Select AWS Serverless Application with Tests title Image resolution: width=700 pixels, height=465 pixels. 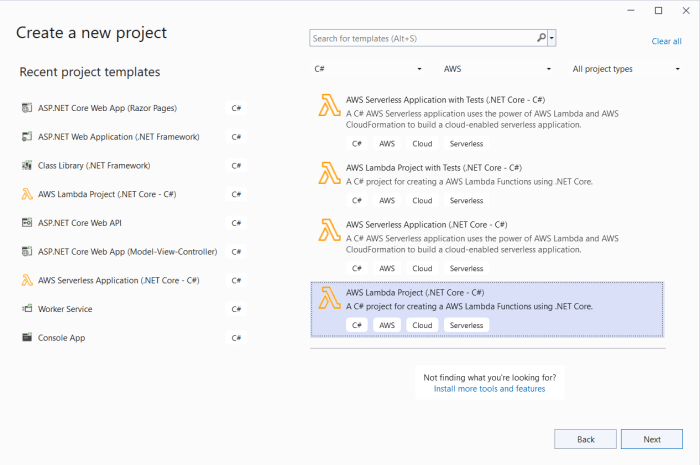pyautogui.click(x=446, y=100)
